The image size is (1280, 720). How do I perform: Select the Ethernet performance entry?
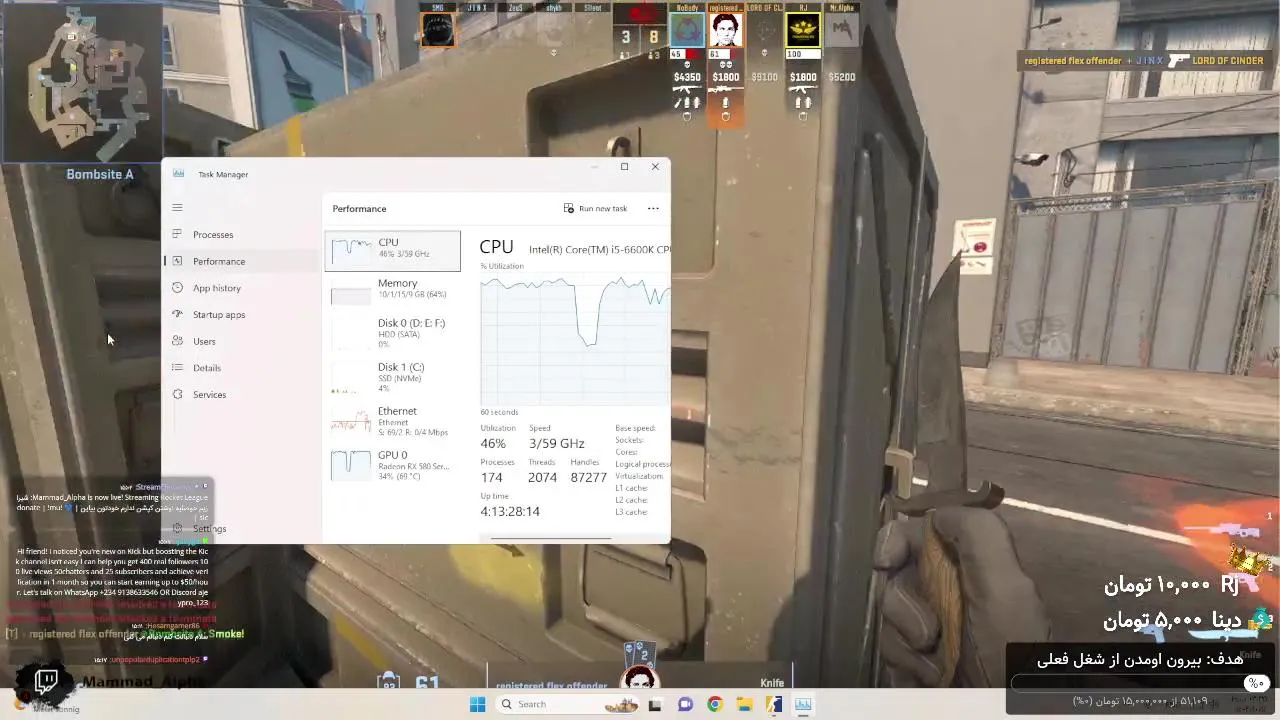(x=393, y=421)
